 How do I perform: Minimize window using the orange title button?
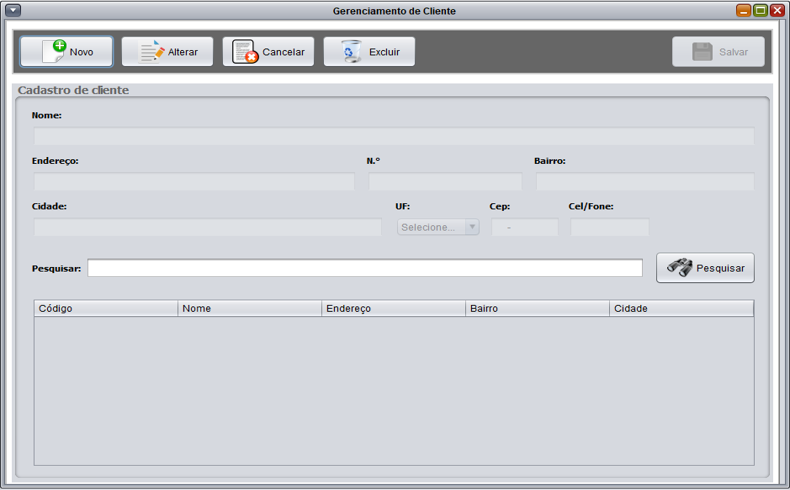point(744,11)
